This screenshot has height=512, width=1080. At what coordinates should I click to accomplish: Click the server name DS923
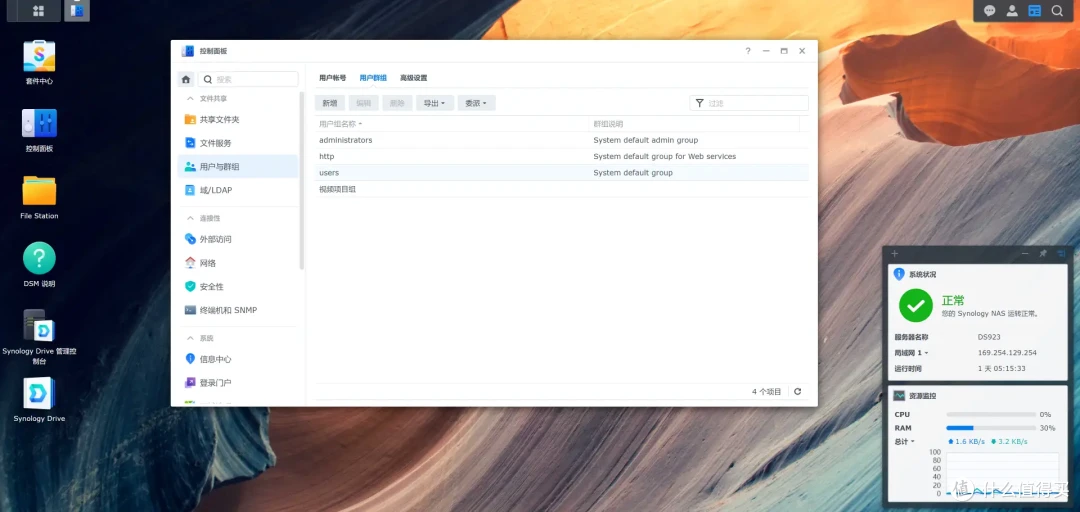(x=988, y=337)
